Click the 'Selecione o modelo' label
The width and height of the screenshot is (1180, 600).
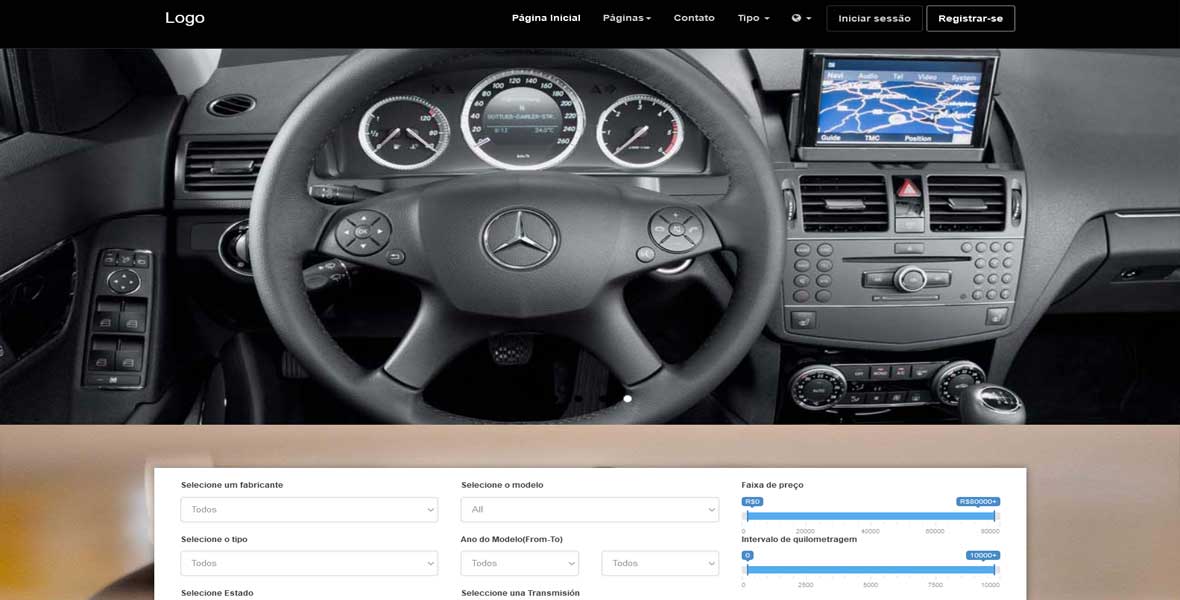502,486
